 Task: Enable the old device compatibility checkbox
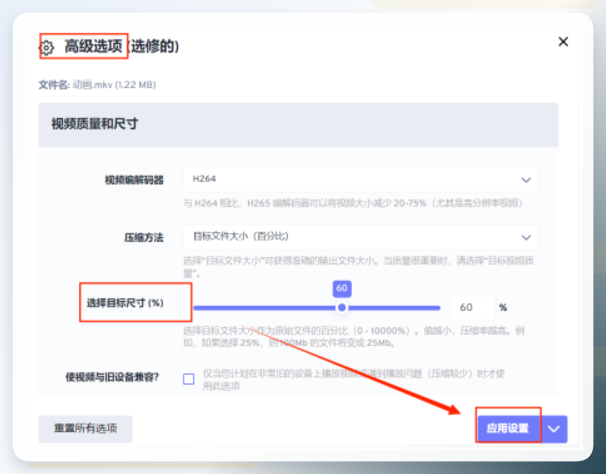189,379
